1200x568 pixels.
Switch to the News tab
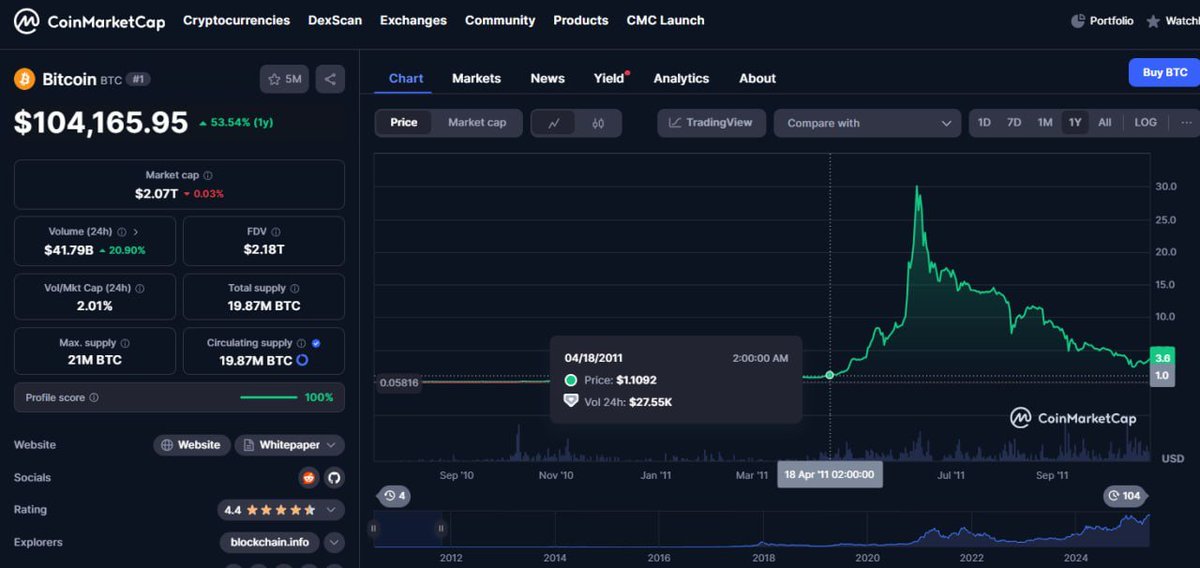click(547, 78)
